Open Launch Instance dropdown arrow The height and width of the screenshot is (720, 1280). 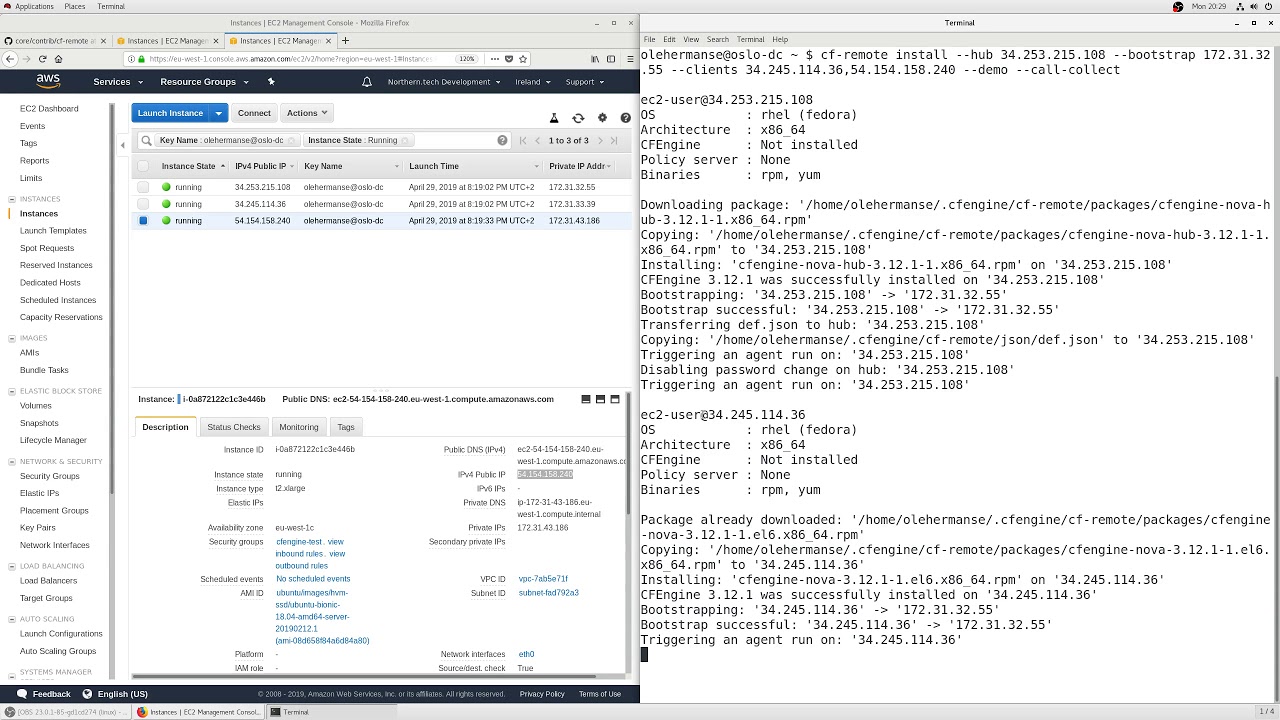pos(219,113)
